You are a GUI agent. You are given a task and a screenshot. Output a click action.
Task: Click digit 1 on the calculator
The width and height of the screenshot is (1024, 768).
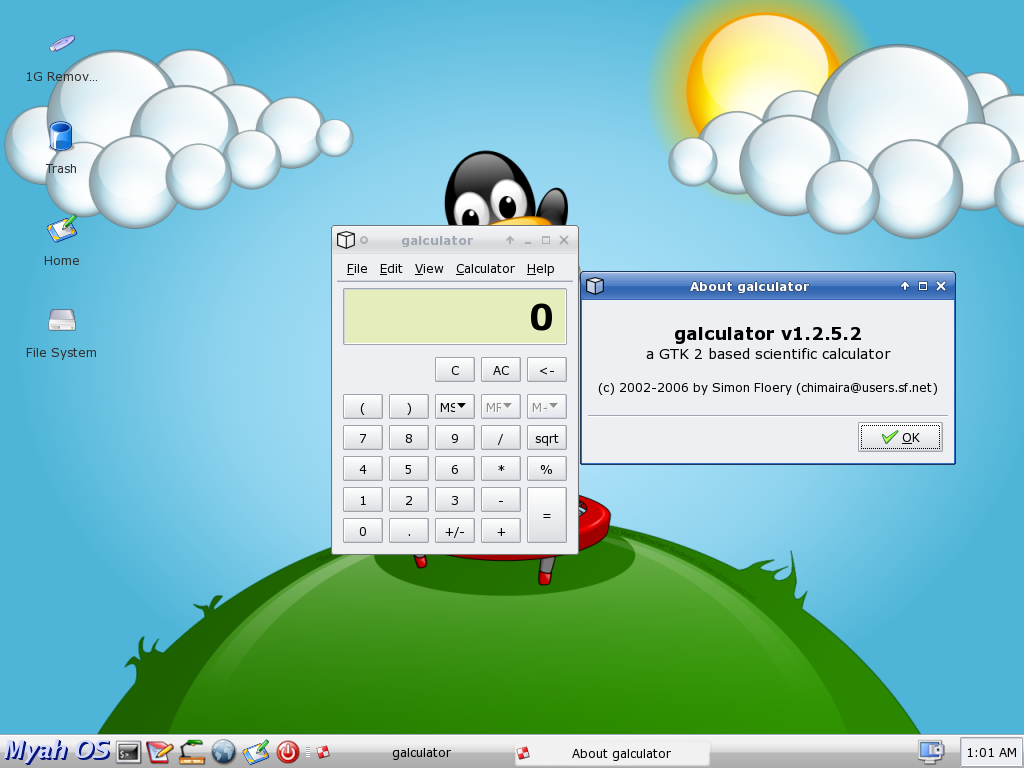[362, 500]
